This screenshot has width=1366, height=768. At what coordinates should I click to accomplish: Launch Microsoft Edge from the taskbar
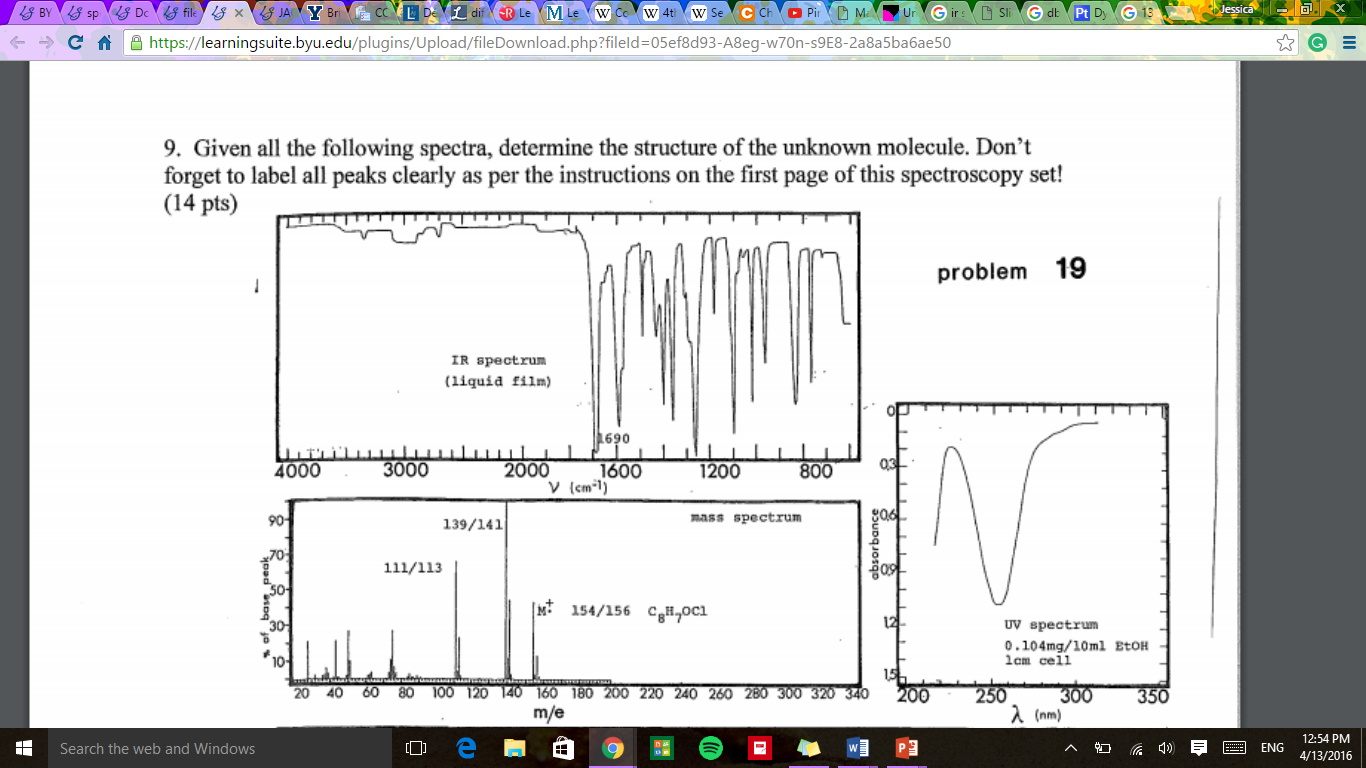tap(468, 747)
